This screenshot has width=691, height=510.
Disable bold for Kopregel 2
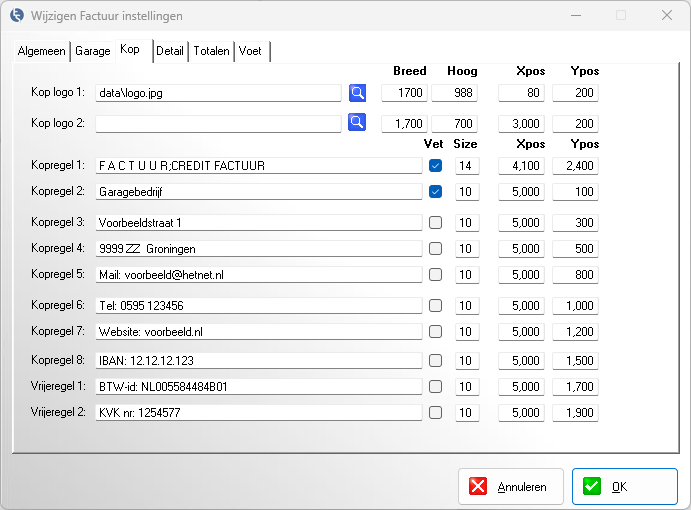(x=435, y=191)
